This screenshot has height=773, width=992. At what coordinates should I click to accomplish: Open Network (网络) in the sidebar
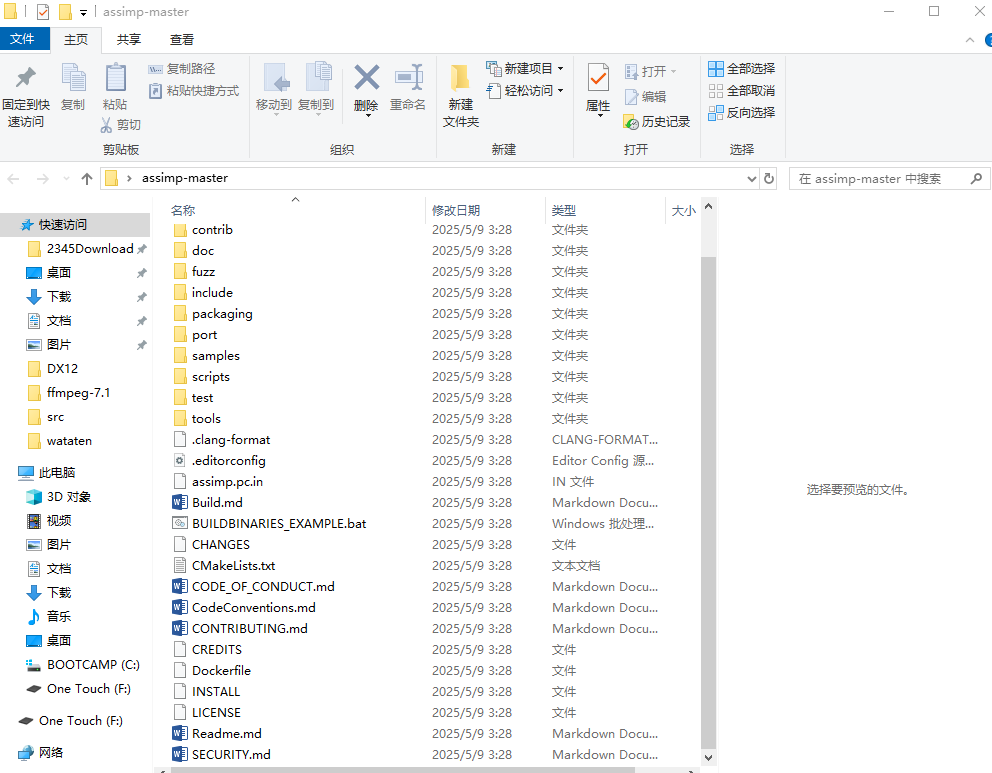click(51, 753)
